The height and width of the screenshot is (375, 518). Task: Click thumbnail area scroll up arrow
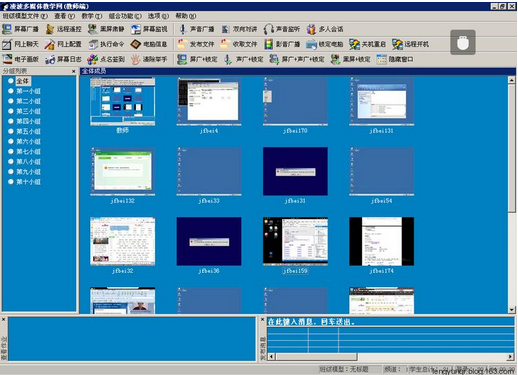coord(512,80)
